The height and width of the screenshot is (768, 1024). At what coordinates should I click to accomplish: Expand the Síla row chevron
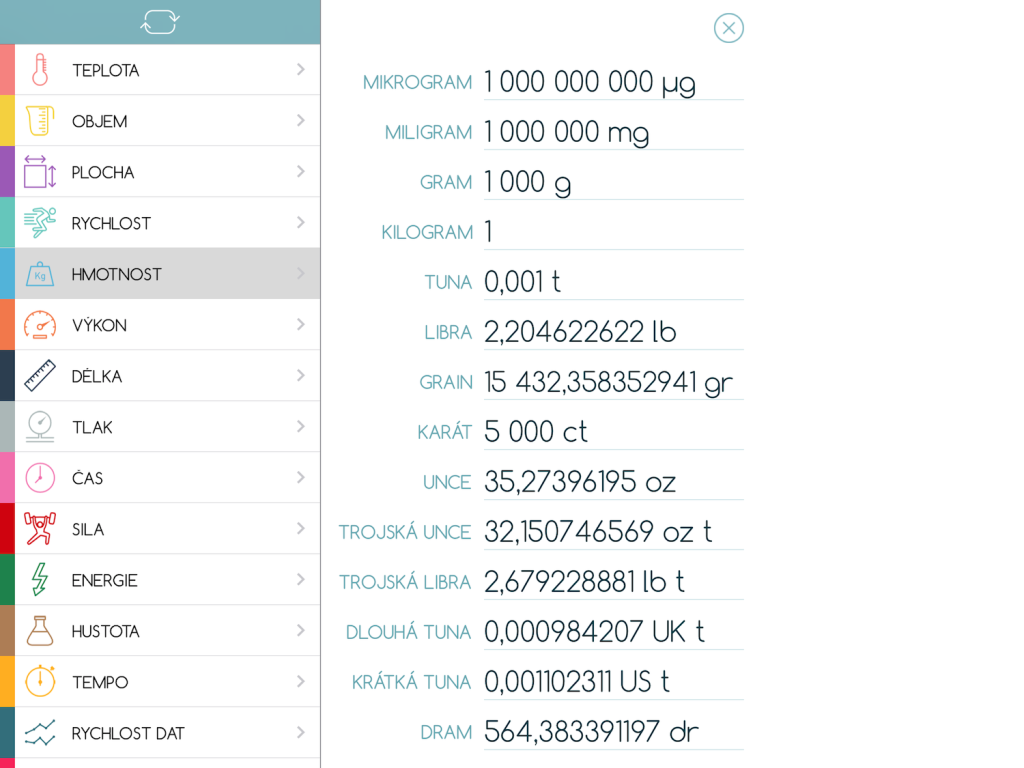(x=300, y=528)
